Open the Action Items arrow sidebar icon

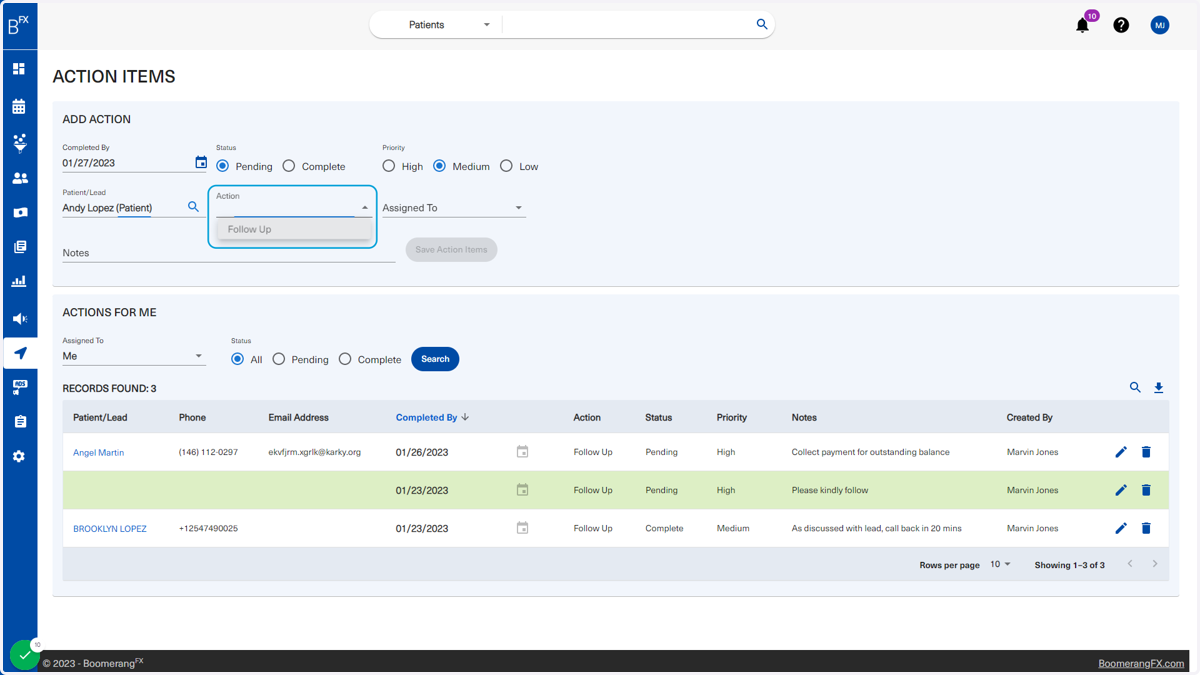click(x=19, y=353)
